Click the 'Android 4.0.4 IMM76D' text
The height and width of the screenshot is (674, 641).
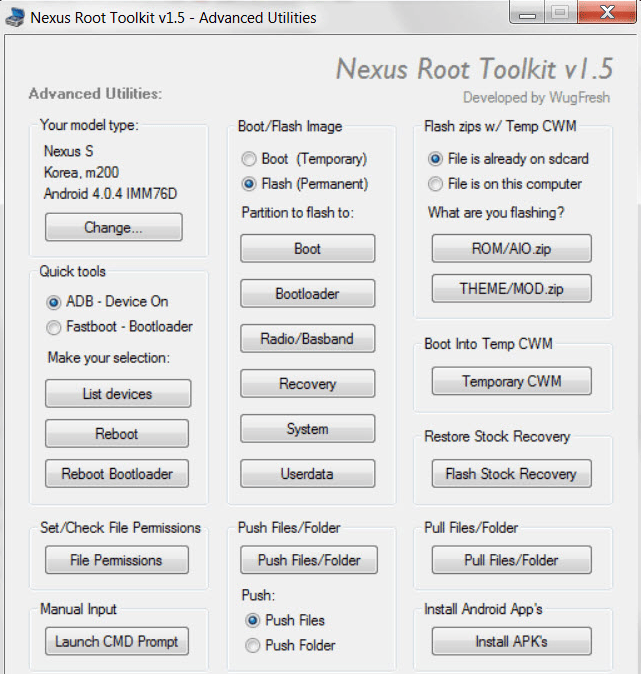coord(110,193)
